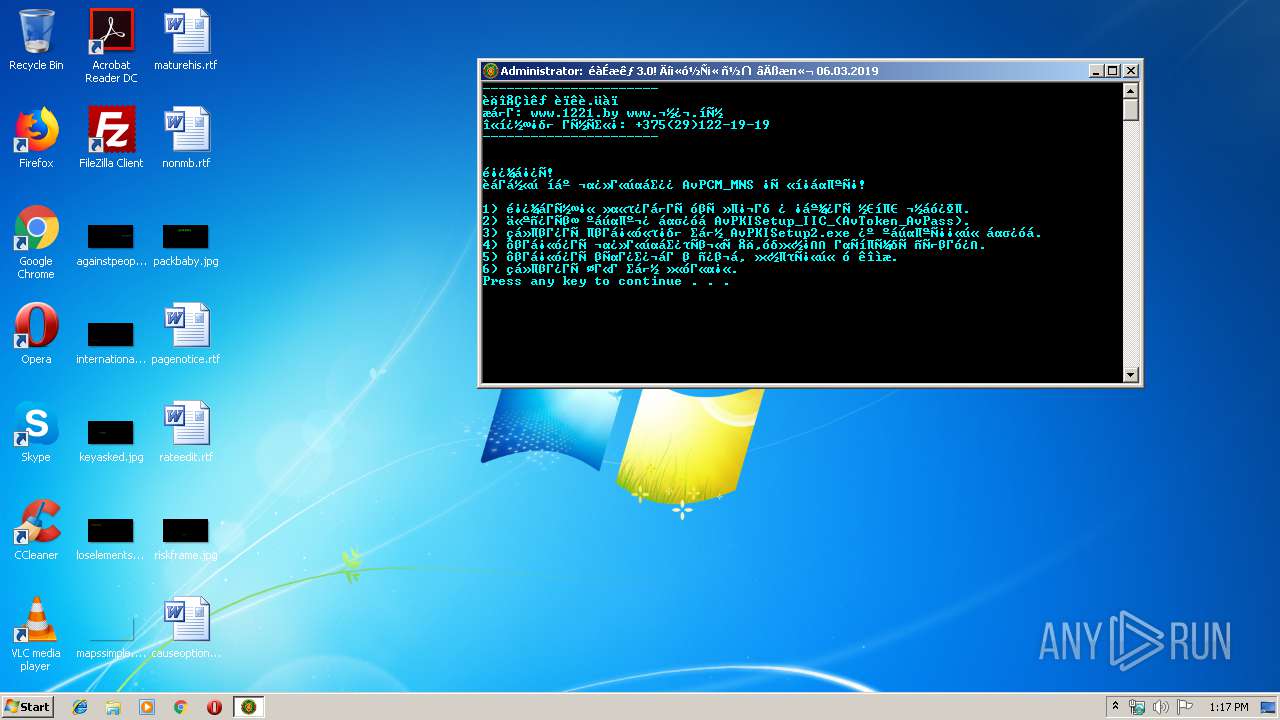
Task: Maximize the Administrator console window
Action: tap(1112, 71)
